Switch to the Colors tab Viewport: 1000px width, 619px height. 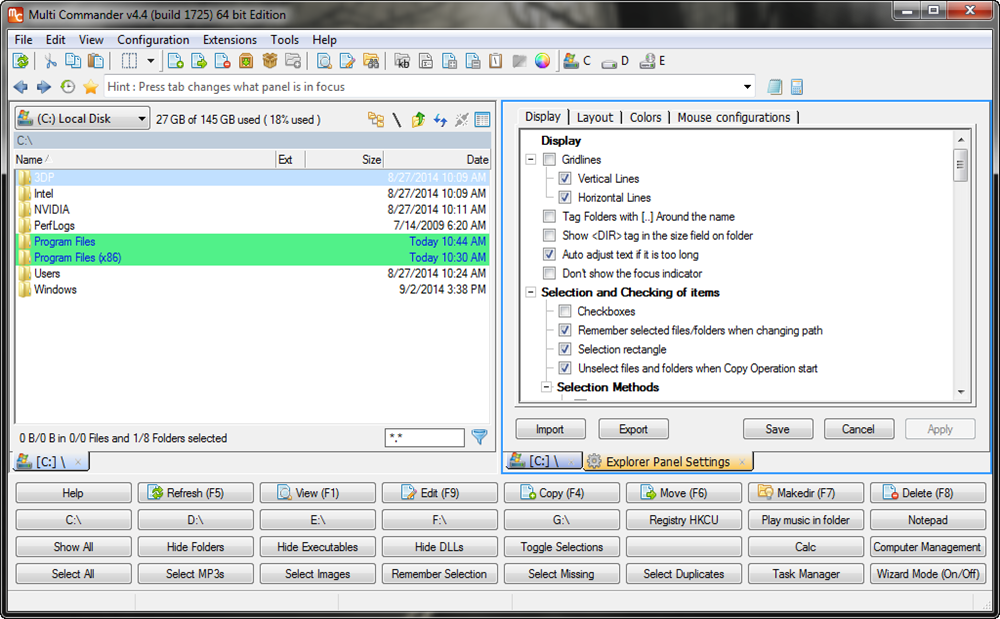pyautogui.click(x=645, y=117)
